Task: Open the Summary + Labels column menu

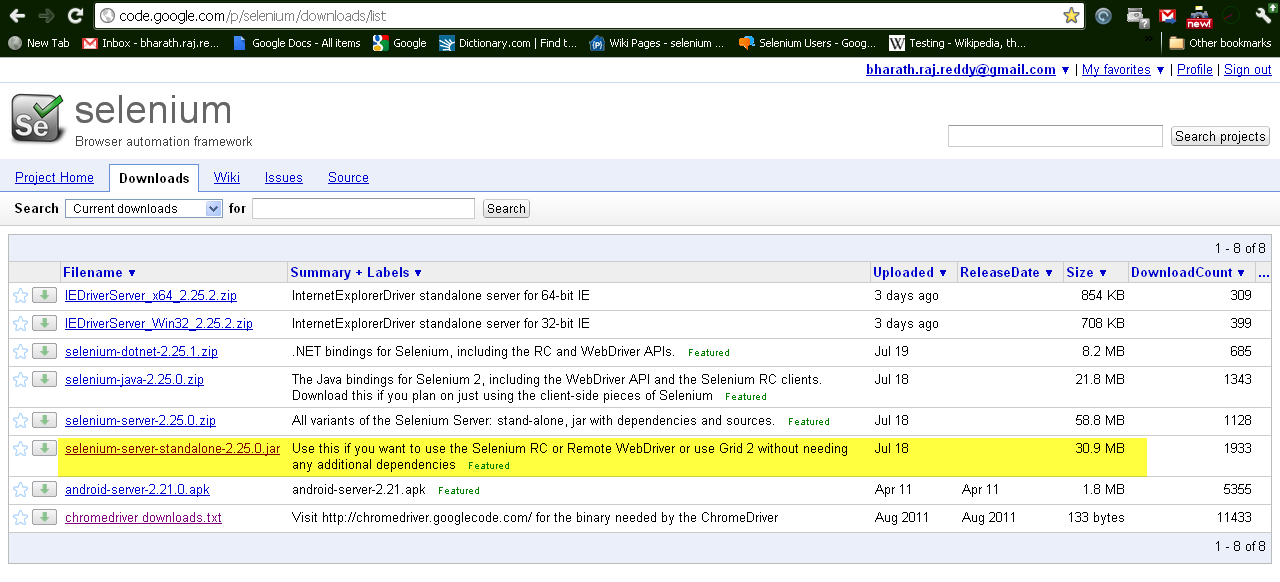Action: [356, 272]
